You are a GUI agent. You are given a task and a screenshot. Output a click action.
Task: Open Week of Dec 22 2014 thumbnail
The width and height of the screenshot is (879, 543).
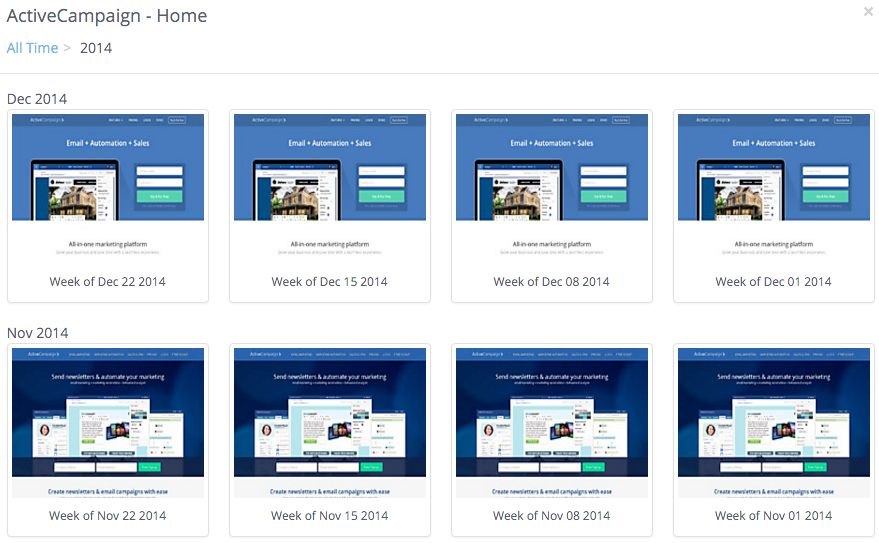click(x=108, y=185)
